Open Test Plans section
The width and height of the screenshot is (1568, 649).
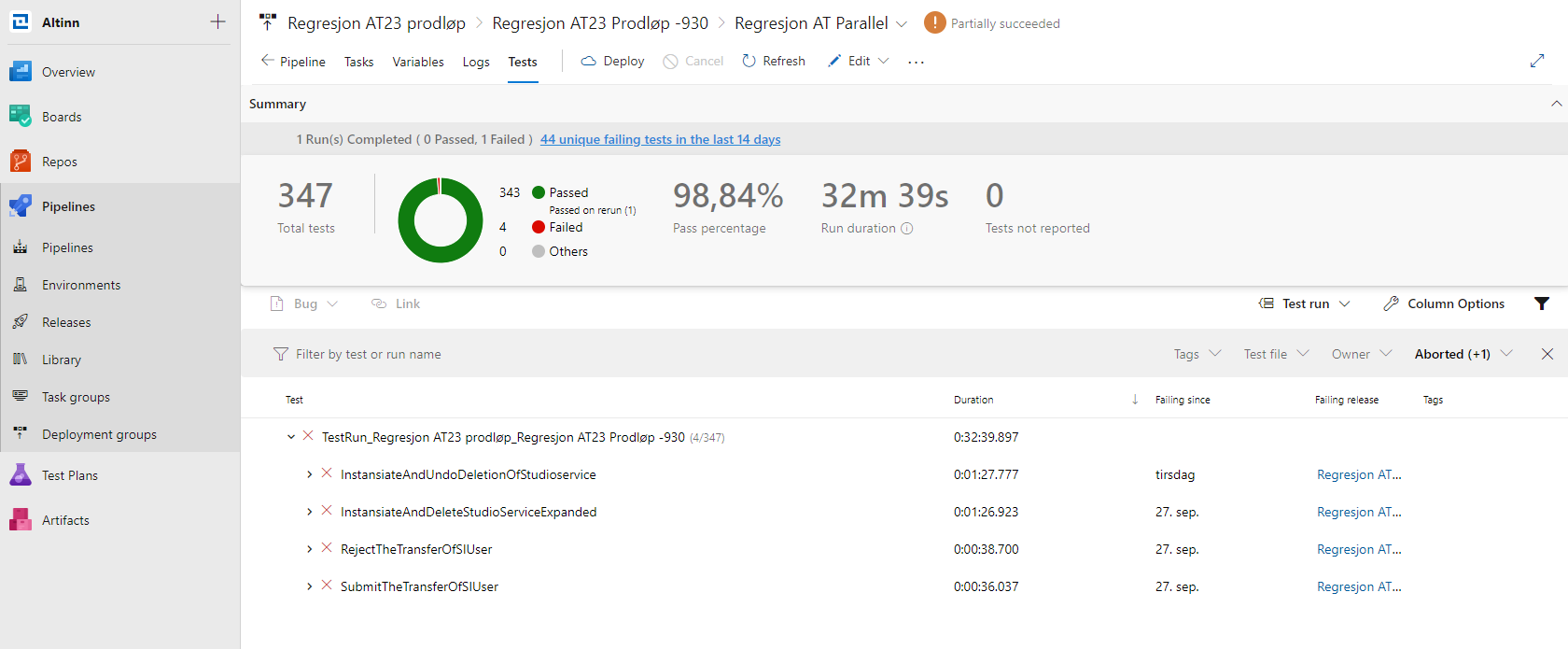(x=69, y=475)
